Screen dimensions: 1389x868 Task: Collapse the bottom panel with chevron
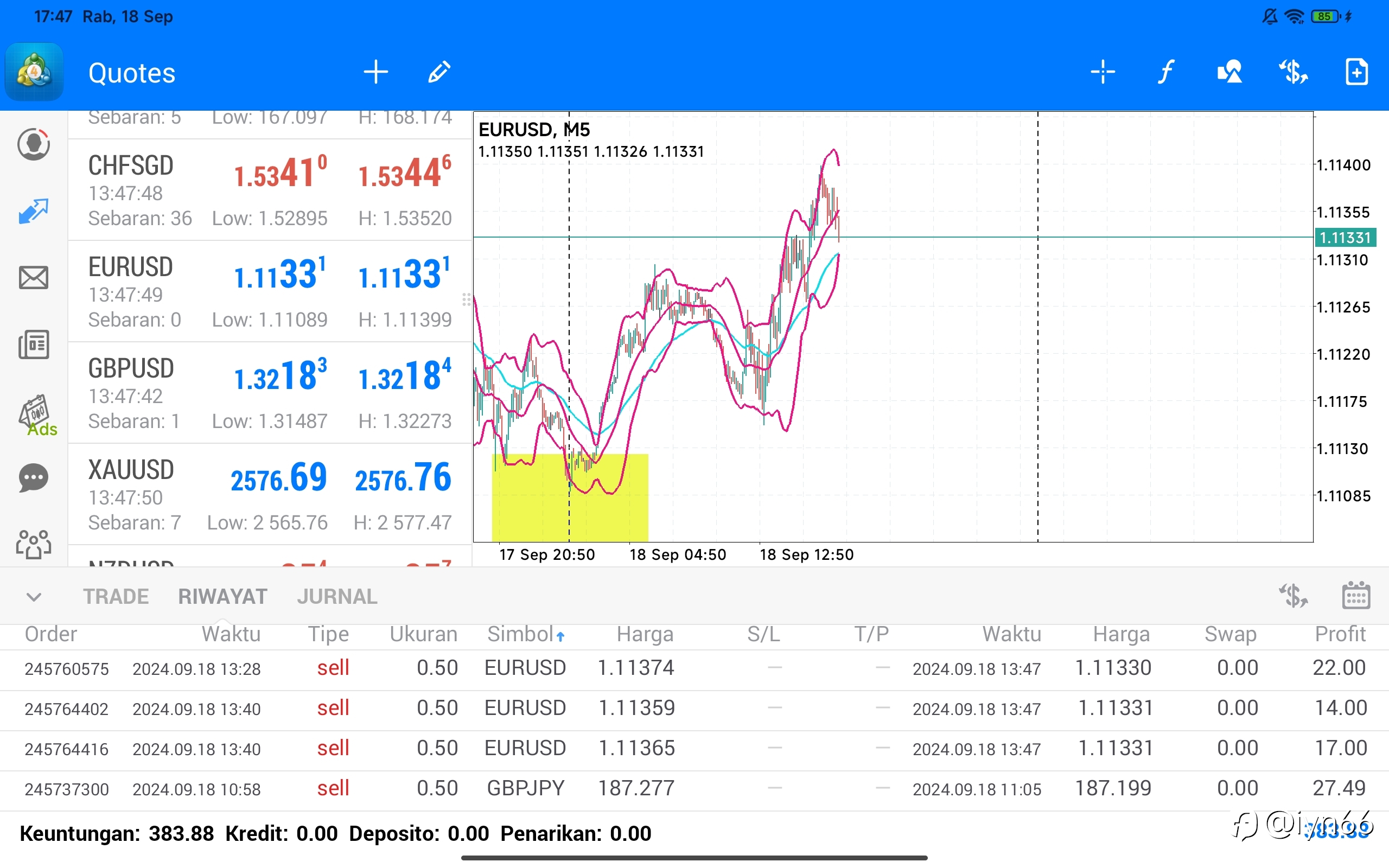click(34, 597)
